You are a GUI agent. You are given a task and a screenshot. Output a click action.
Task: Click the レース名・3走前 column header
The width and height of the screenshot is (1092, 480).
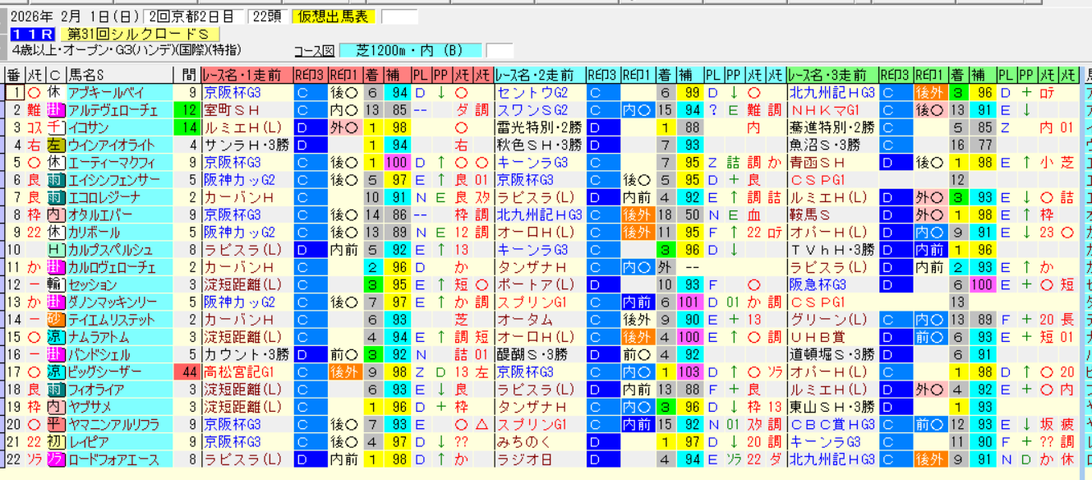coord(832,75)
